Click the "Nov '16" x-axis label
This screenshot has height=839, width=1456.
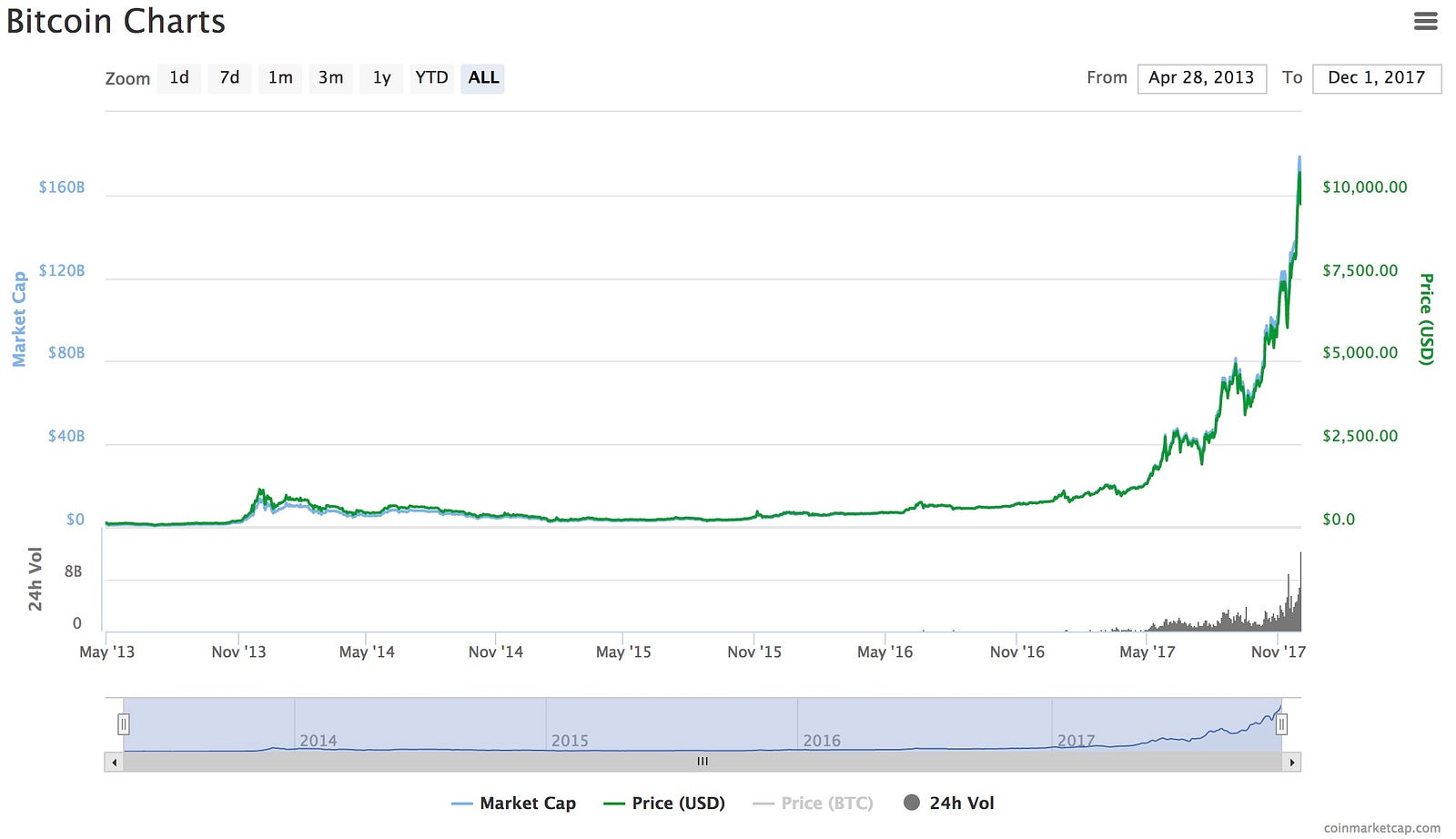pos(1017,652)
